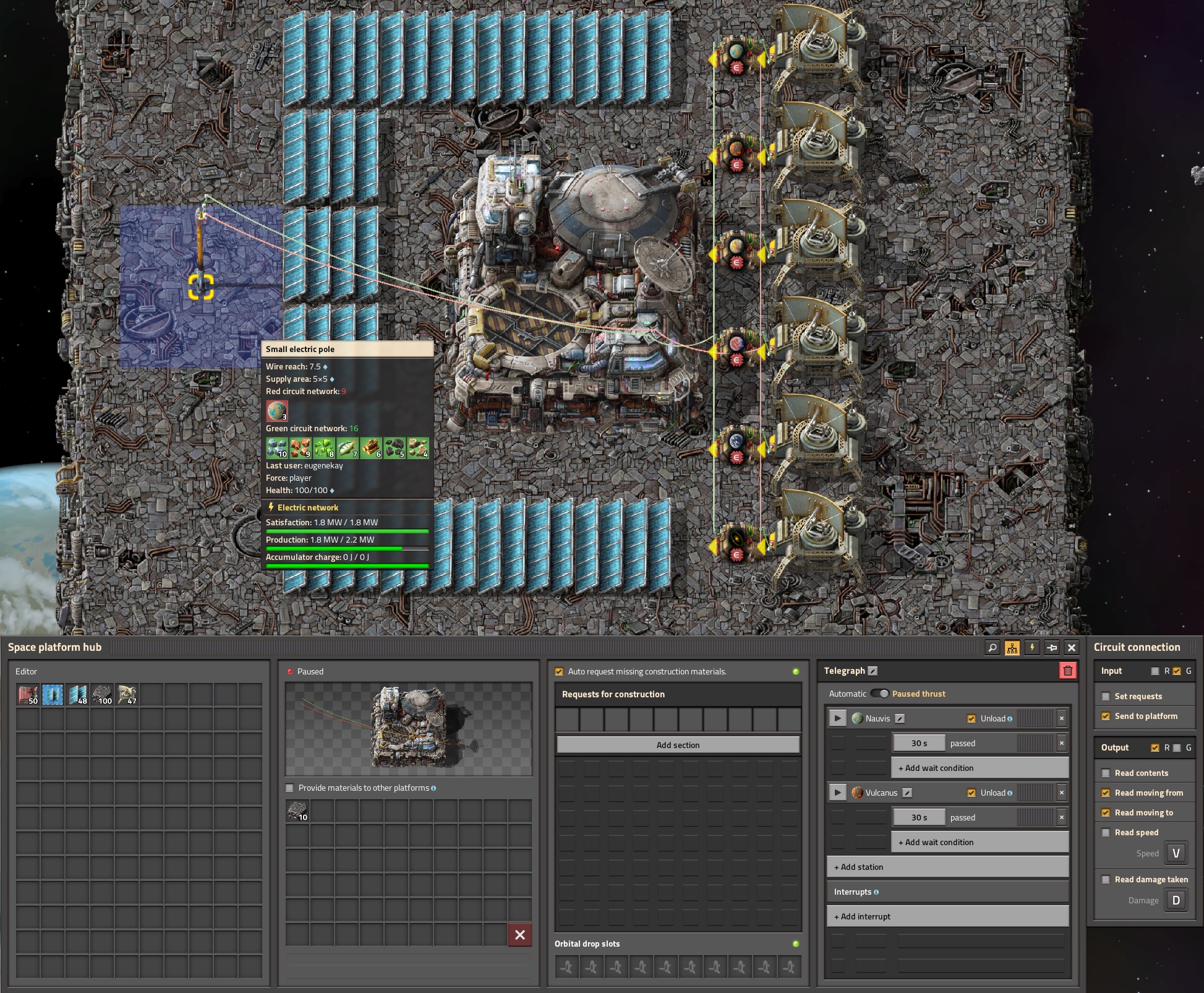Pick the cargo bay stack of 47
1204x993 pixels.
tap(127, 695)
